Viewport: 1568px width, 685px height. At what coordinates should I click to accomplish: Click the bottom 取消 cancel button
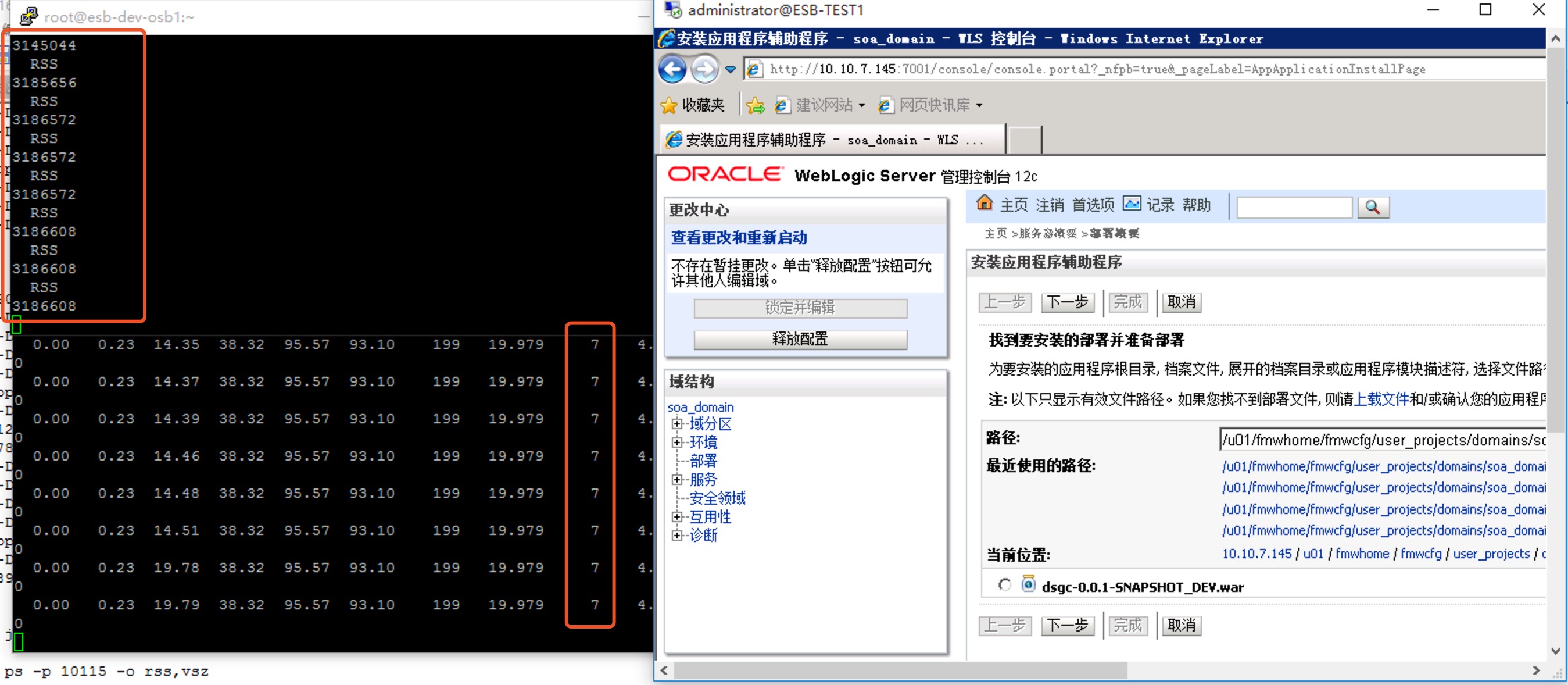[x=1182, y=625]
